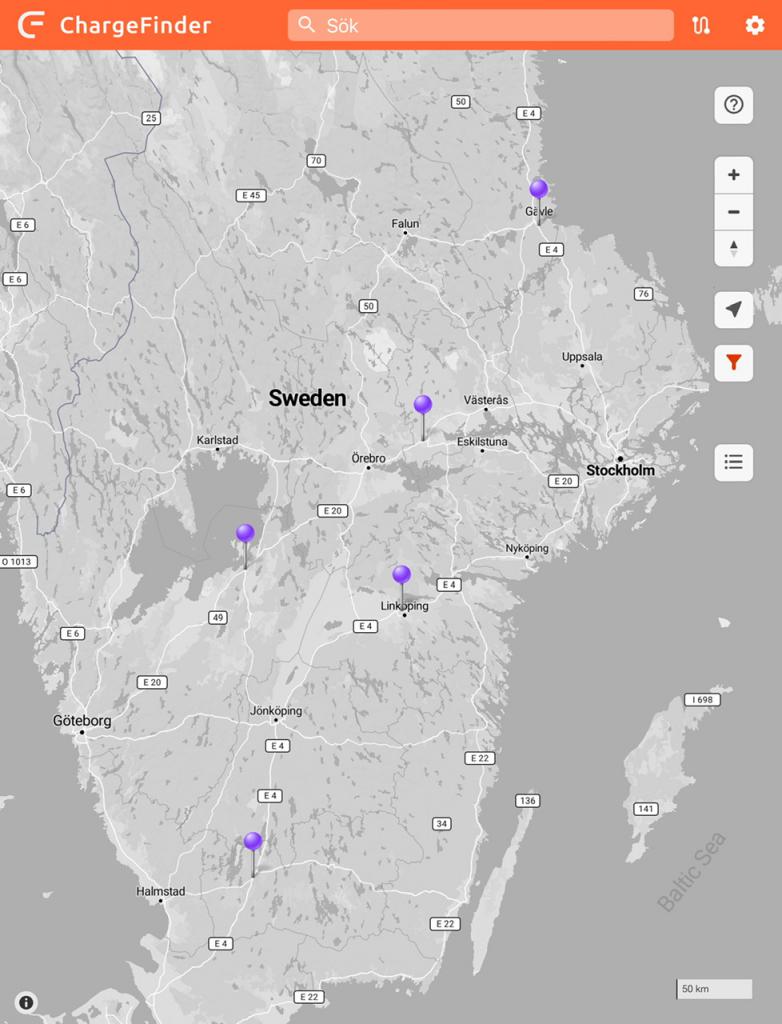Center map on my location arrow
782x1024 pixels.
[733, 310]
